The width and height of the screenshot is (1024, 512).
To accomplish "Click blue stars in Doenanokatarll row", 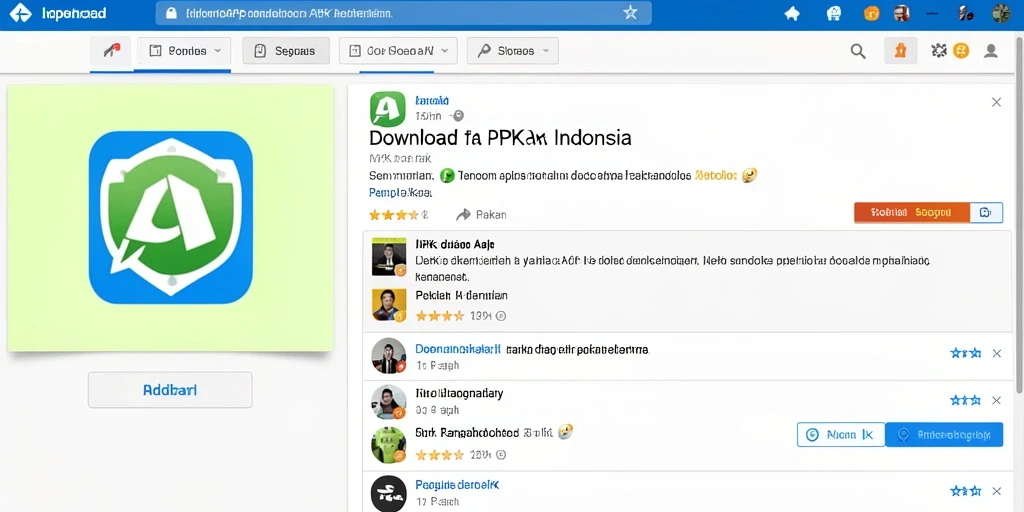I will 965,353.
